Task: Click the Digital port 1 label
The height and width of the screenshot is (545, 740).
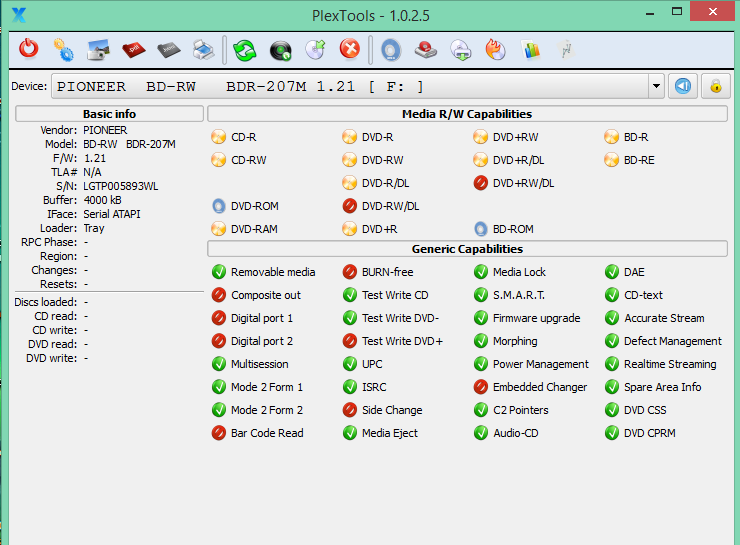Action: point(262,318)
